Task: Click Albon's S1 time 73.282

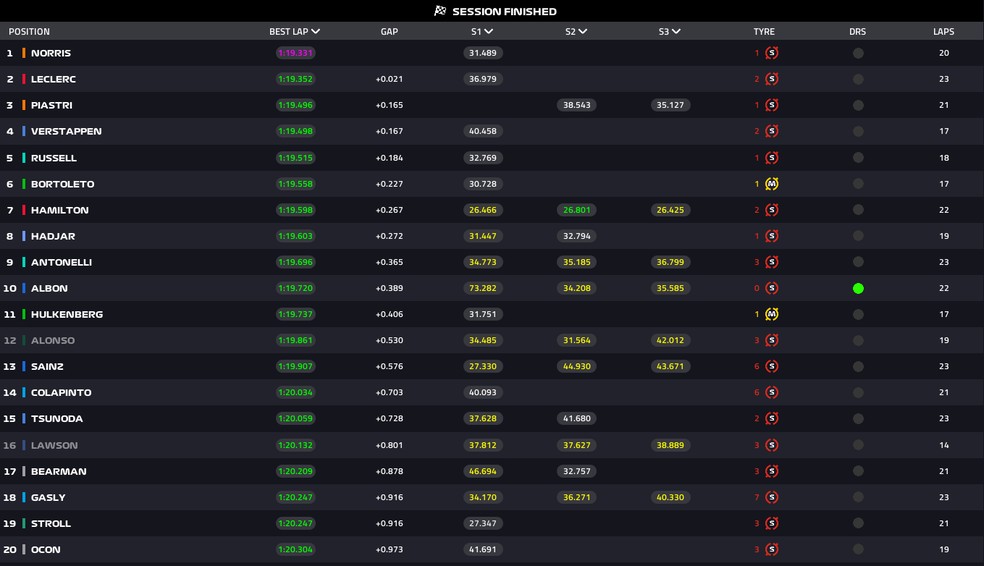Action: point(483,288)
